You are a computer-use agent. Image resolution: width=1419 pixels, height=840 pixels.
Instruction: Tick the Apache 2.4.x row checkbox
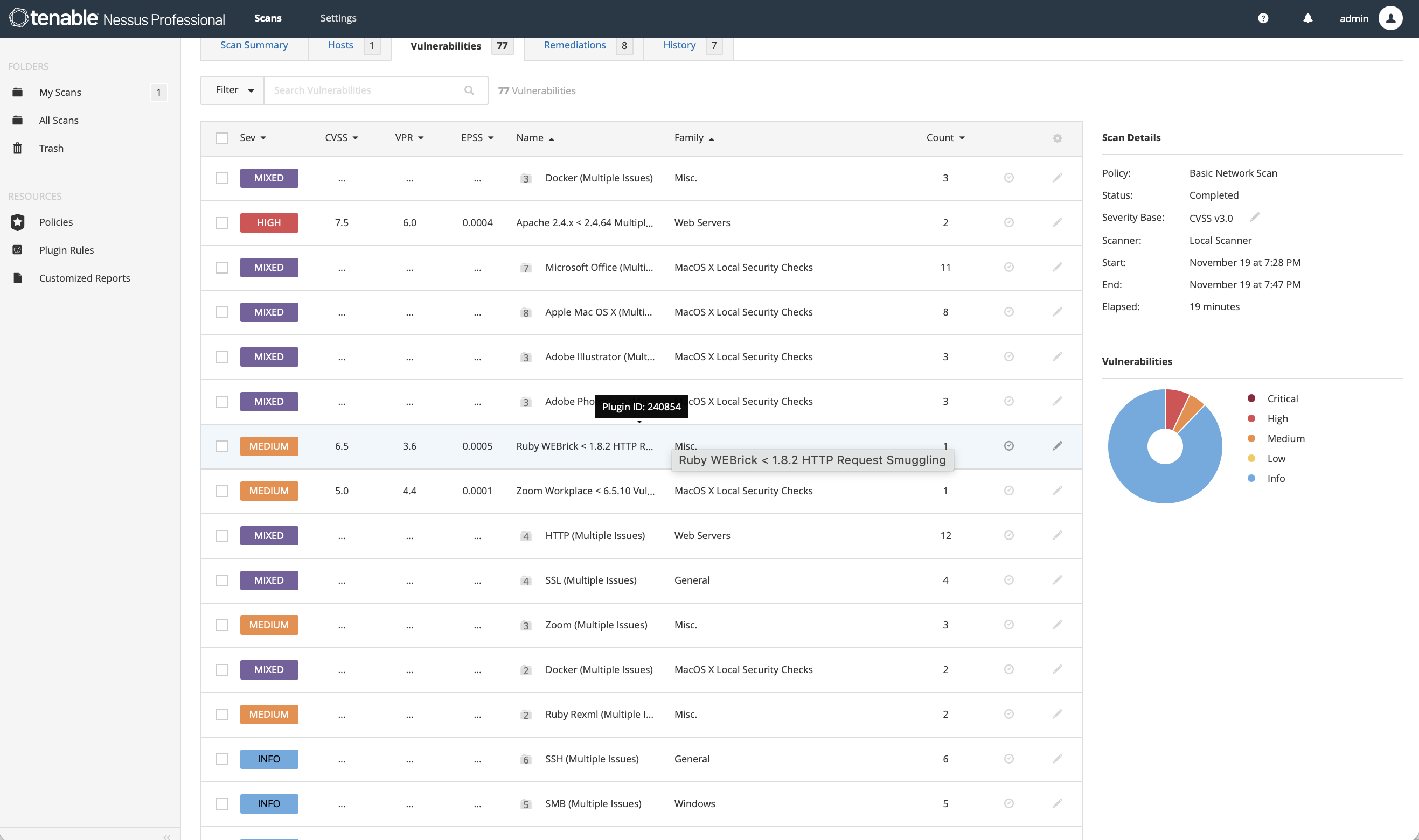222,222
